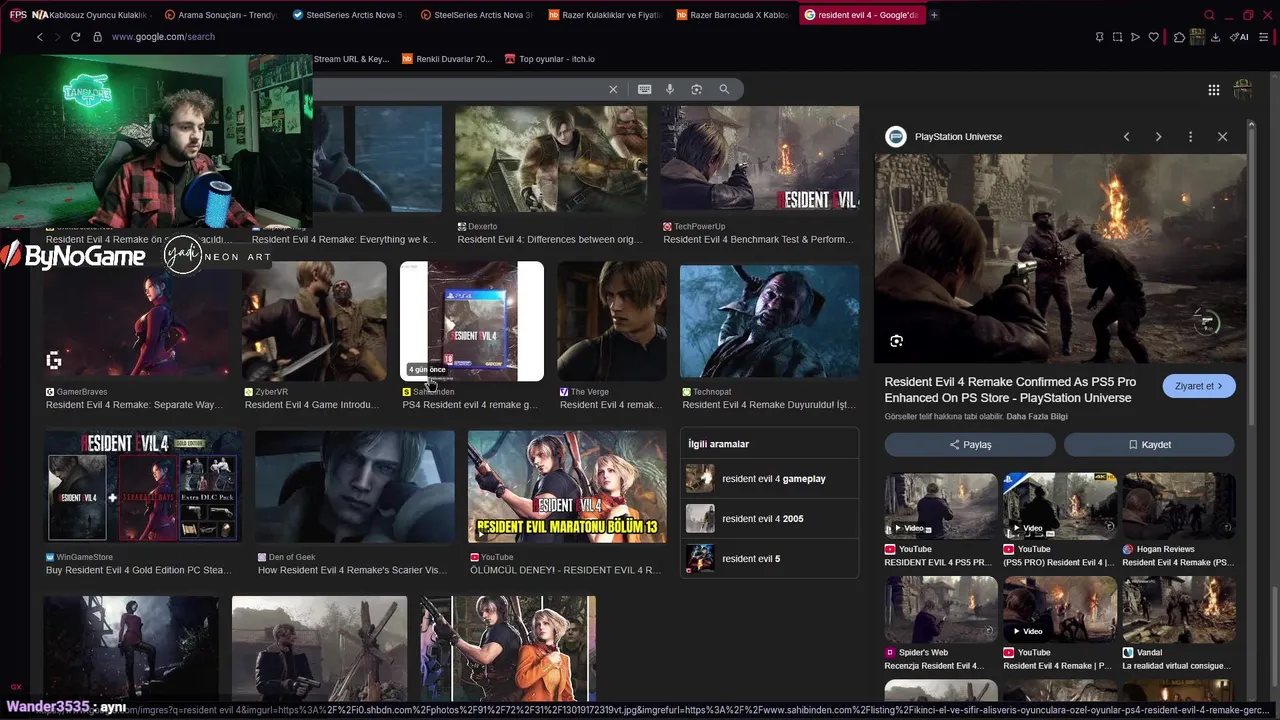This screenshot has width=1280, height=720.
Task: Open the WinGameStore Gold Edition thumbnail
Action: (x=142, y=487)
